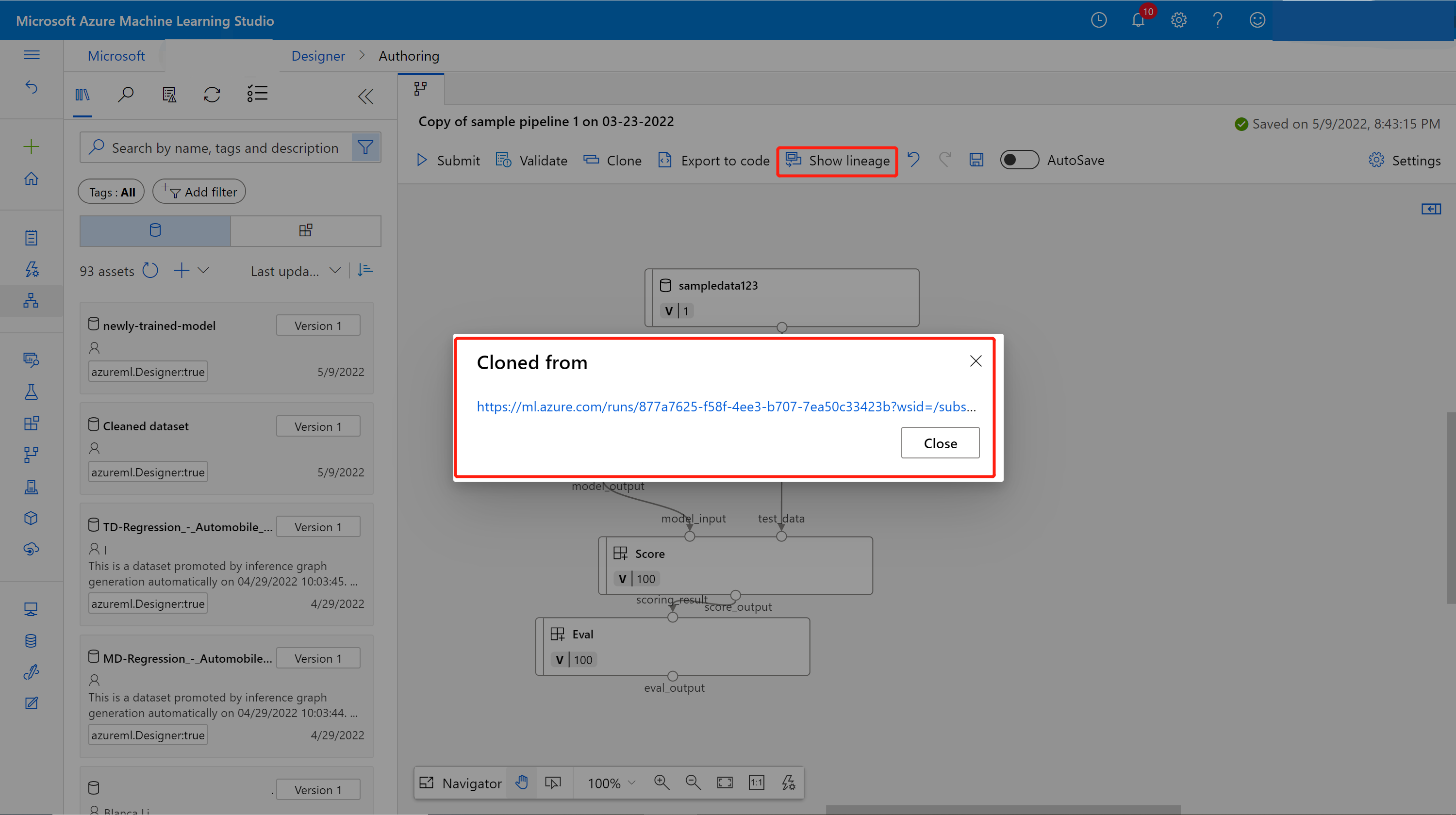Viewport: 1456px width, 815px height.
Task: Collapse the asset library panel
Action: (365, 97)
